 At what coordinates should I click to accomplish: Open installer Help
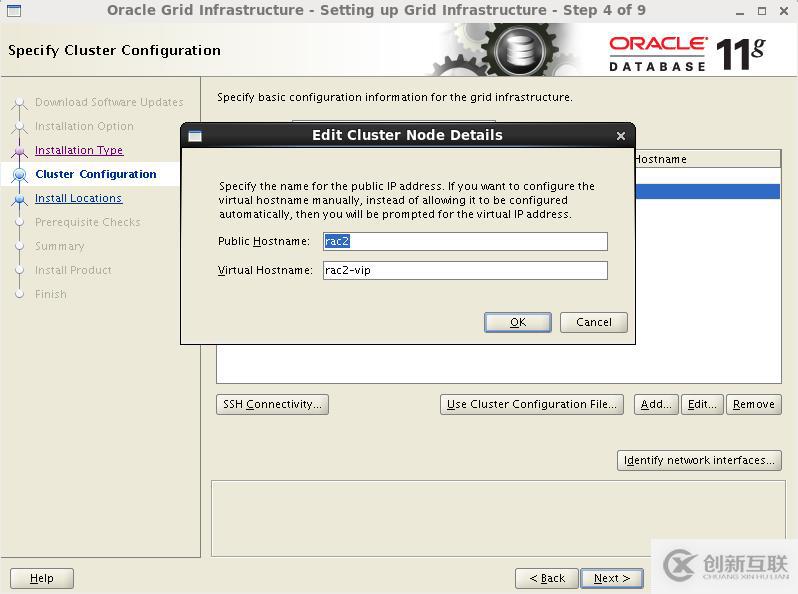(x=42, y=578)
